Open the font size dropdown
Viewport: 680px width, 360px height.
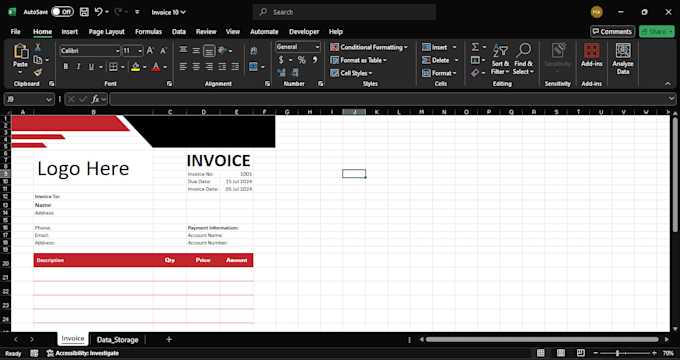(140, 51)
